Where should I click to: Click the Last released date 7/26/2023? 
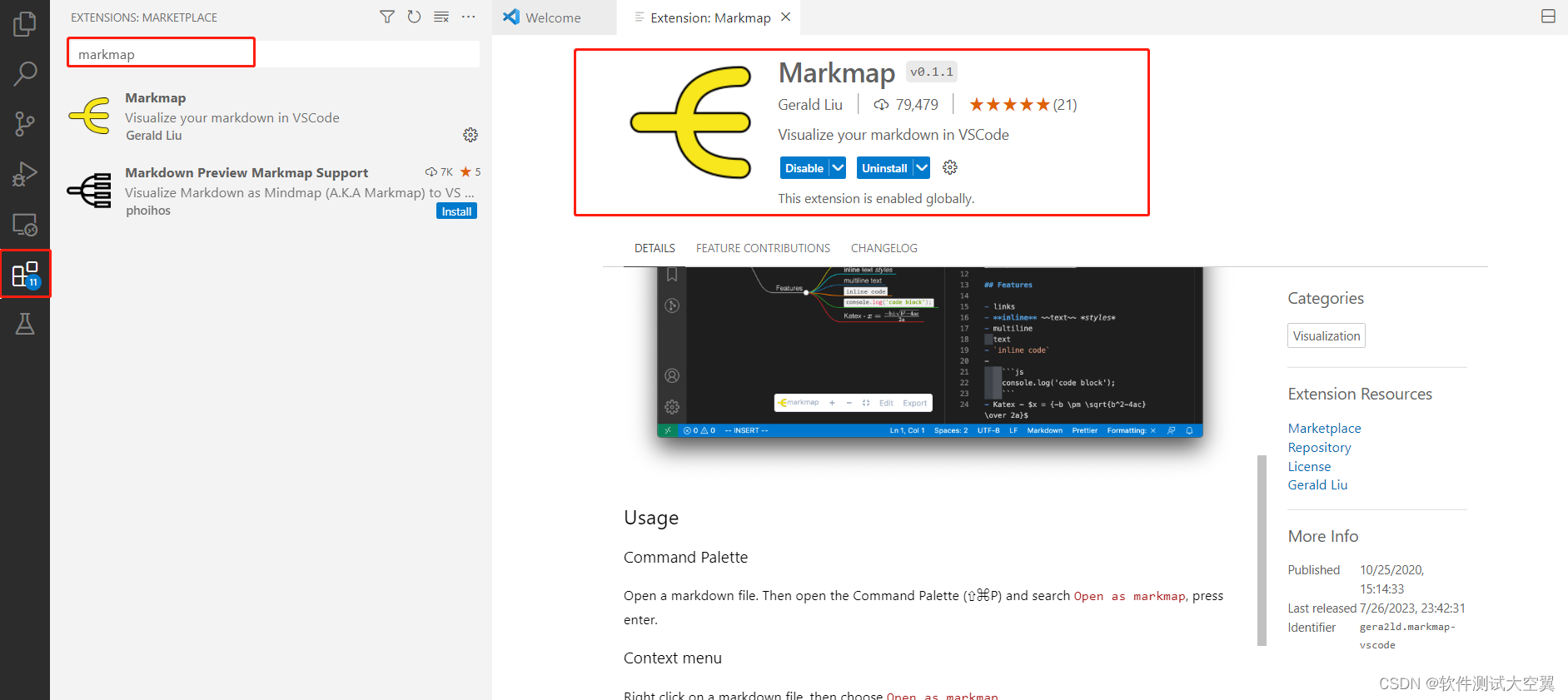point(1412,608)
